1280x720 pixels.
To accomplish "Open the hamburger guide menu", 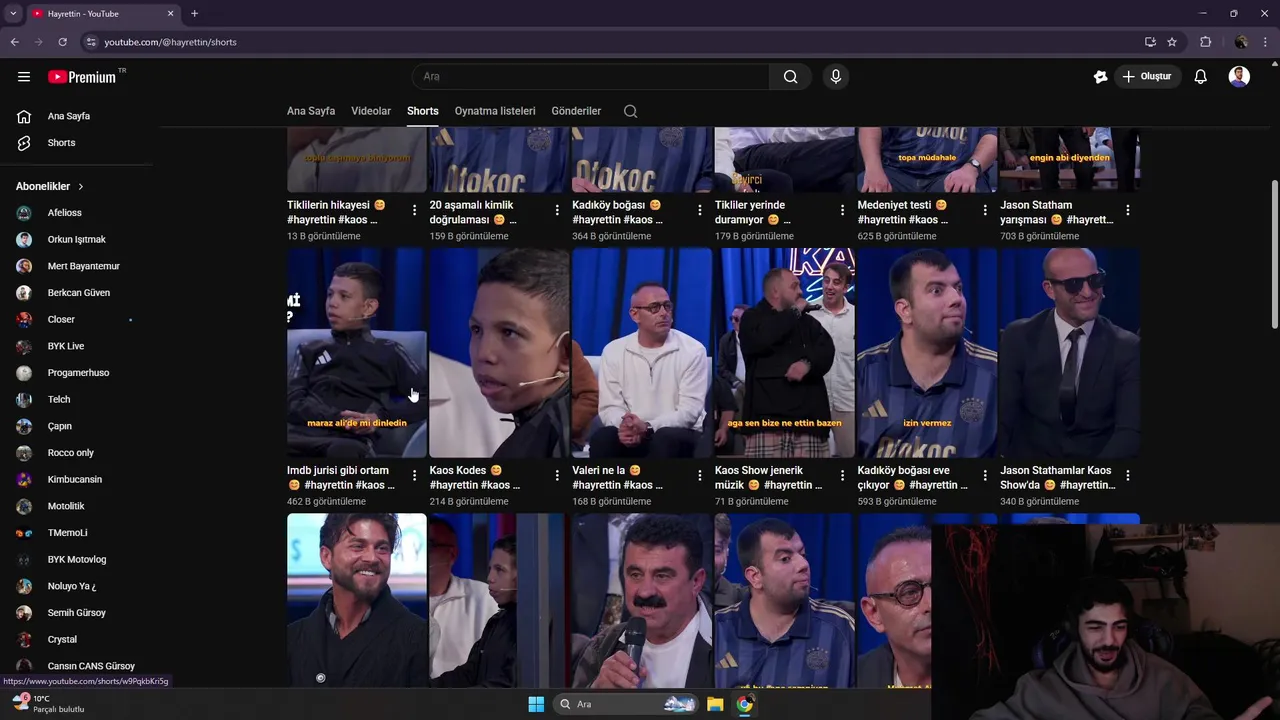I will (x=24, y=77).
